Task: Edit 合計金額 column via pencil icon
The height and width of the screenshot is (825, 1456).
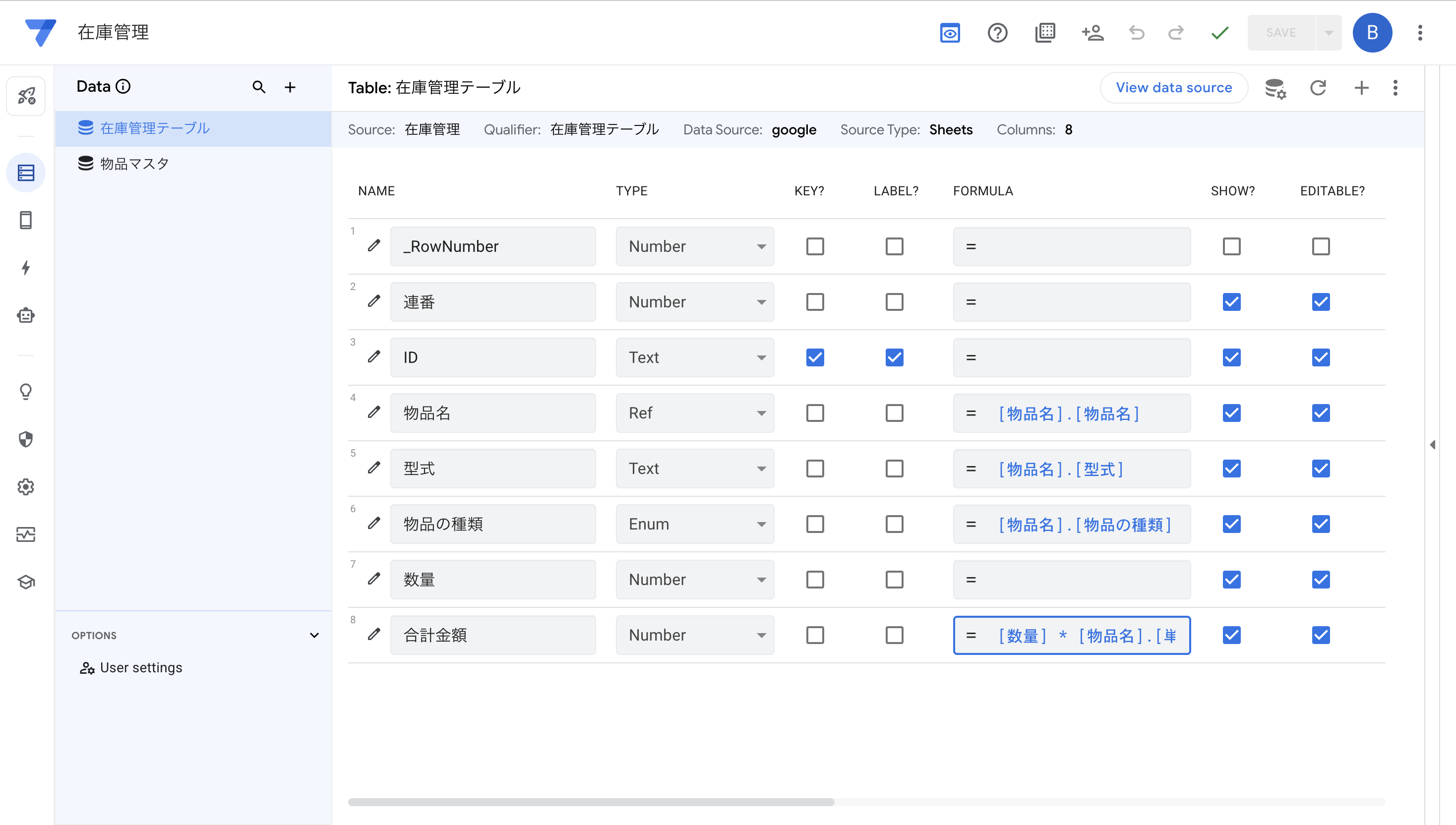Action: click(x=373, y=635)
